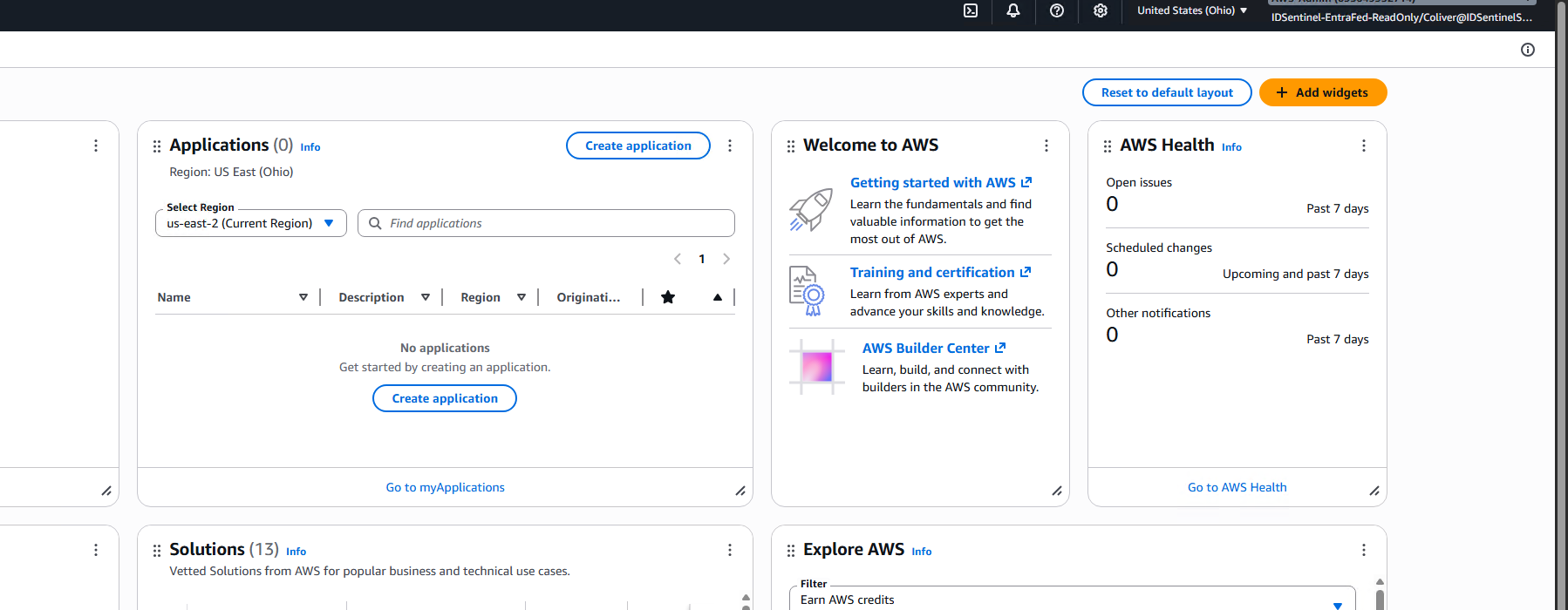This screenshot has width=1568, height=610.
Task: Open the AWS Builder Center link
Action: coord(934,348)
